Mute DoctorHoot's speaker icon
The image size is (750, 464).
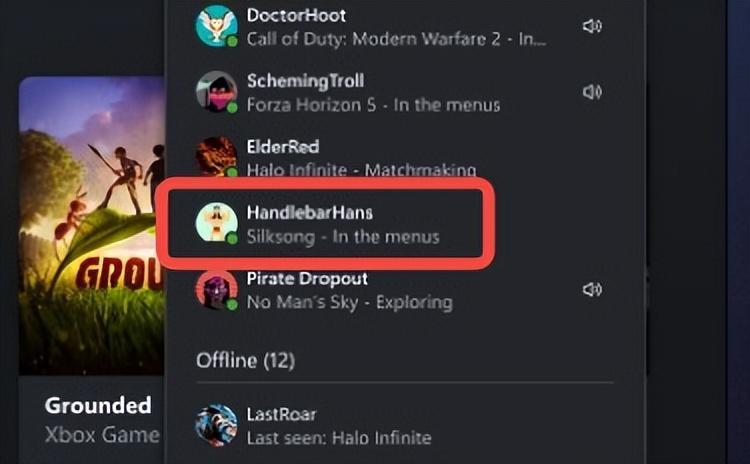tap(592, 26)
